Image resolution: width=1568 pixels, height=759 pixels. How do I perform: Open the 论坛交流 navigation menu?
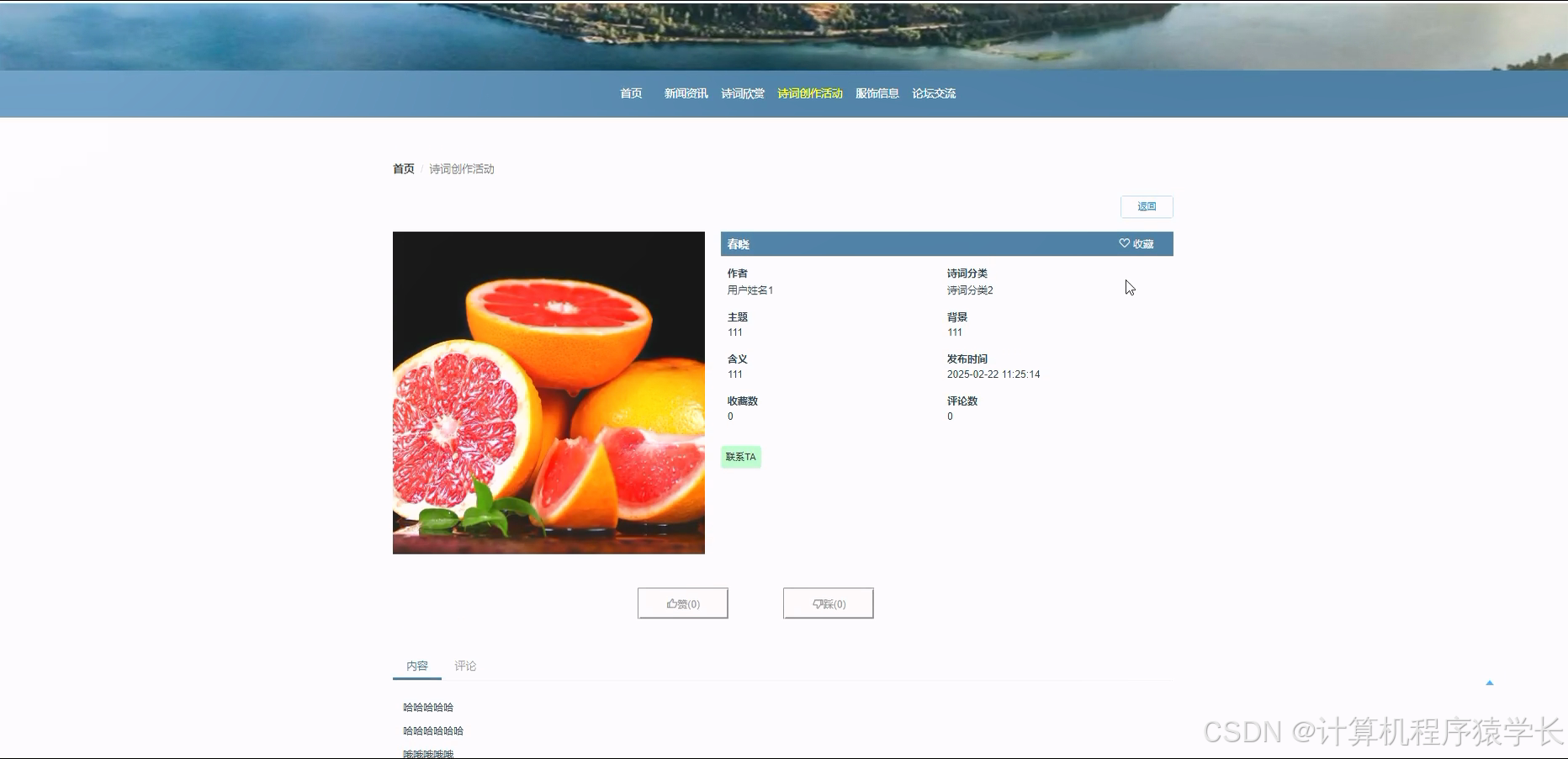click(934, 93)
